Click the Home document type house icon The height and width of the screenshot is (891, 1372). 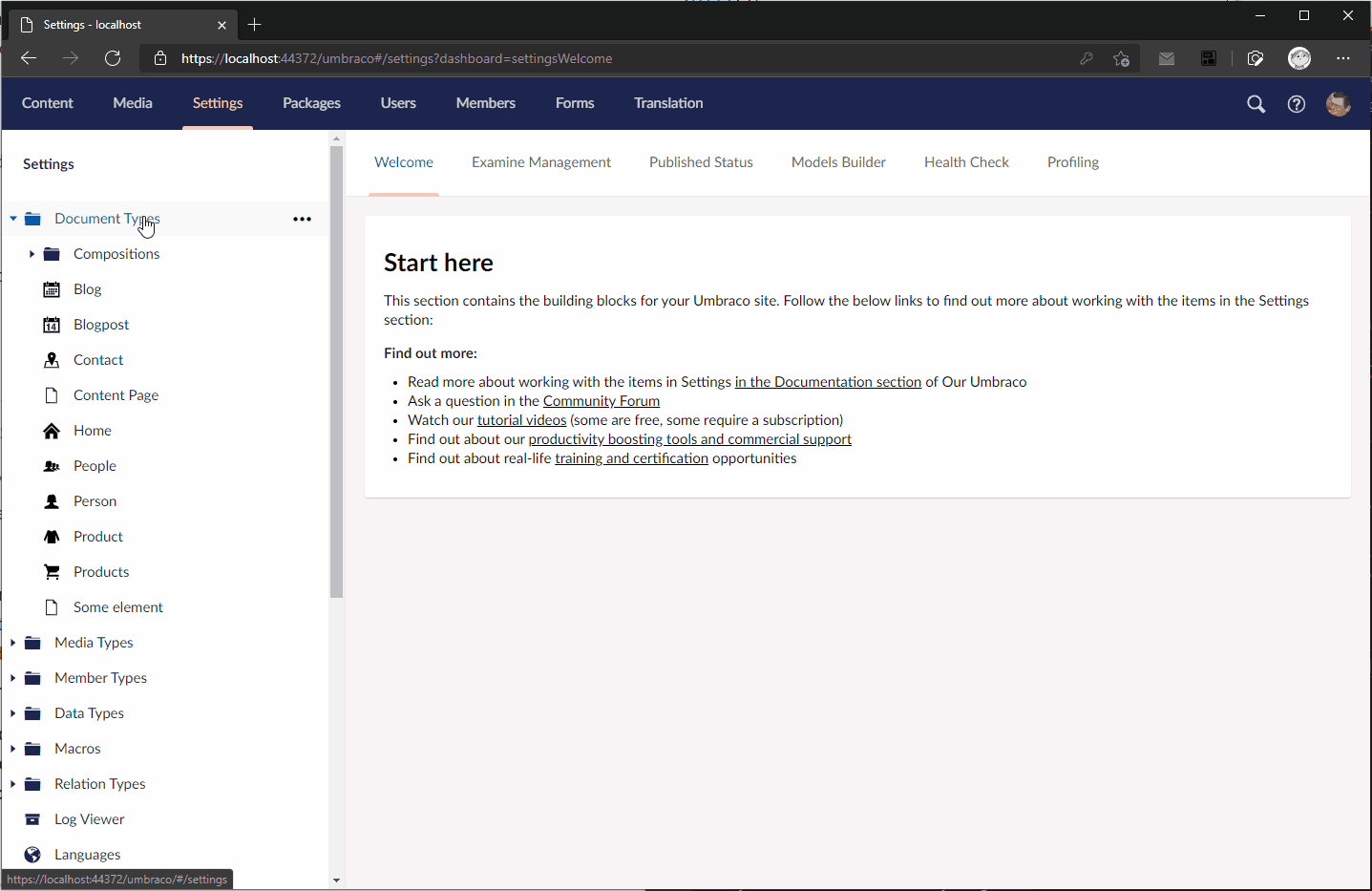coord(52,431)
